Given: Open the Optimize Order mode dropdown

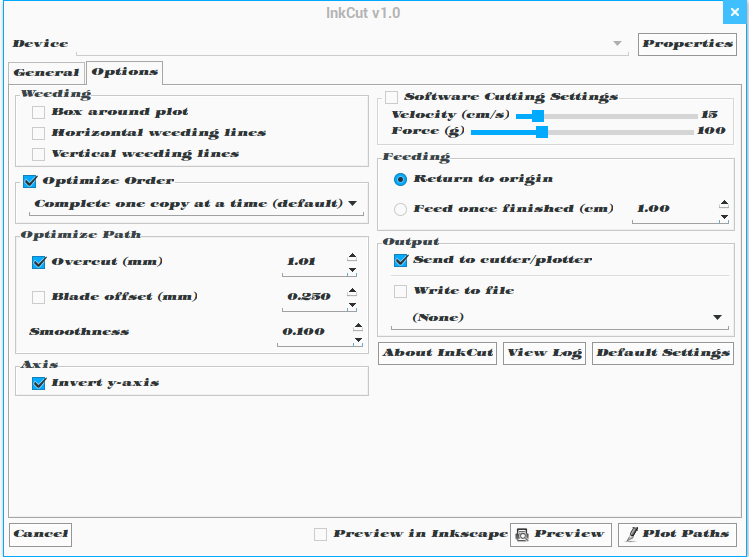Looking at the screenshot, I should click(x=196, y=204).
